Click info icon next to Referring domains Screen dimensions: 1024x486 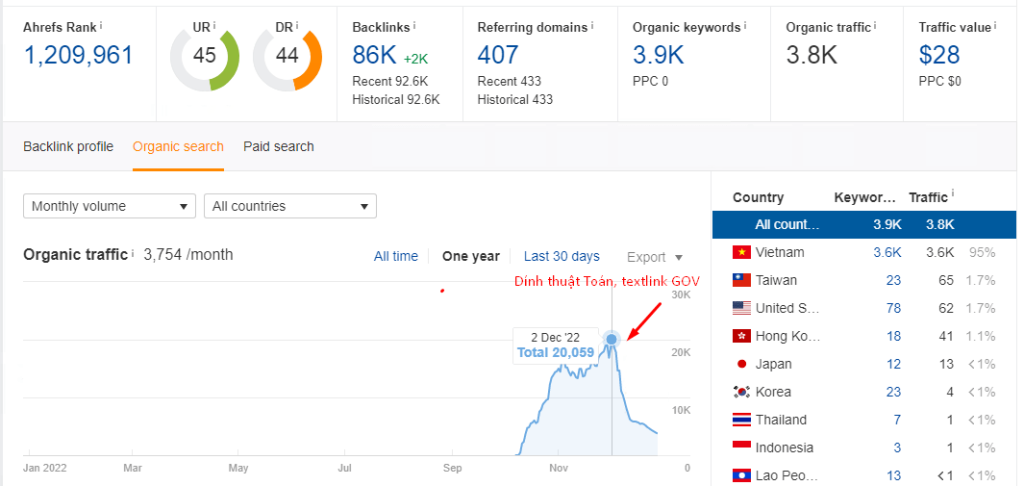pos(592,25)
